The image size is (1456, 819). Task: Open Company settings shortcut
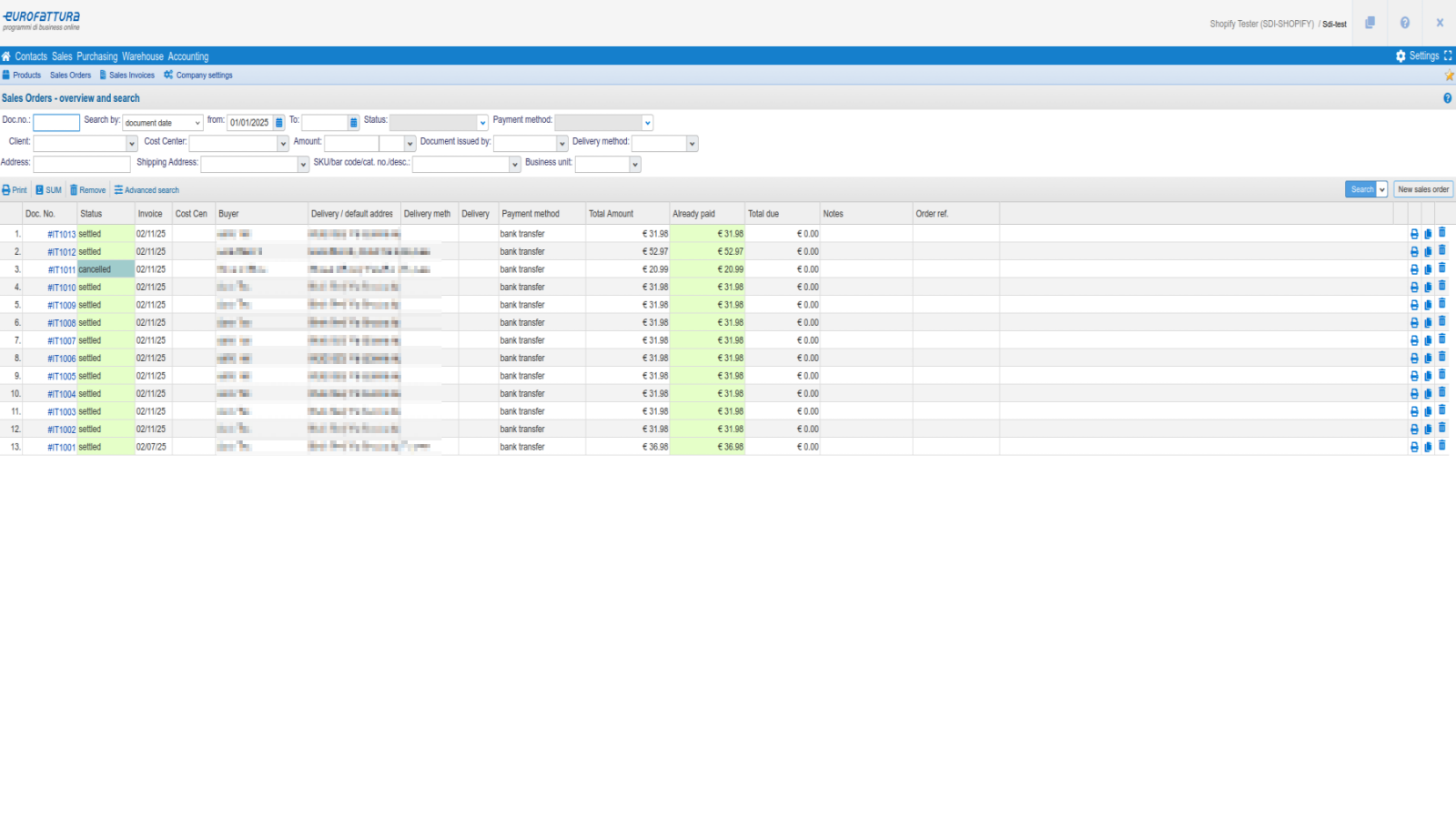coord(198,76)
